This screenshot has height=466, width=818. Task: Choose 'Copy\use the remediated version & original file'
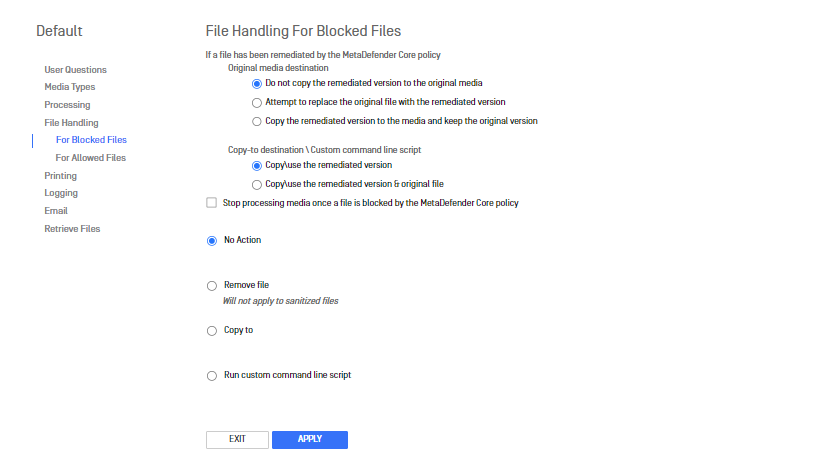tap(257, 184)
